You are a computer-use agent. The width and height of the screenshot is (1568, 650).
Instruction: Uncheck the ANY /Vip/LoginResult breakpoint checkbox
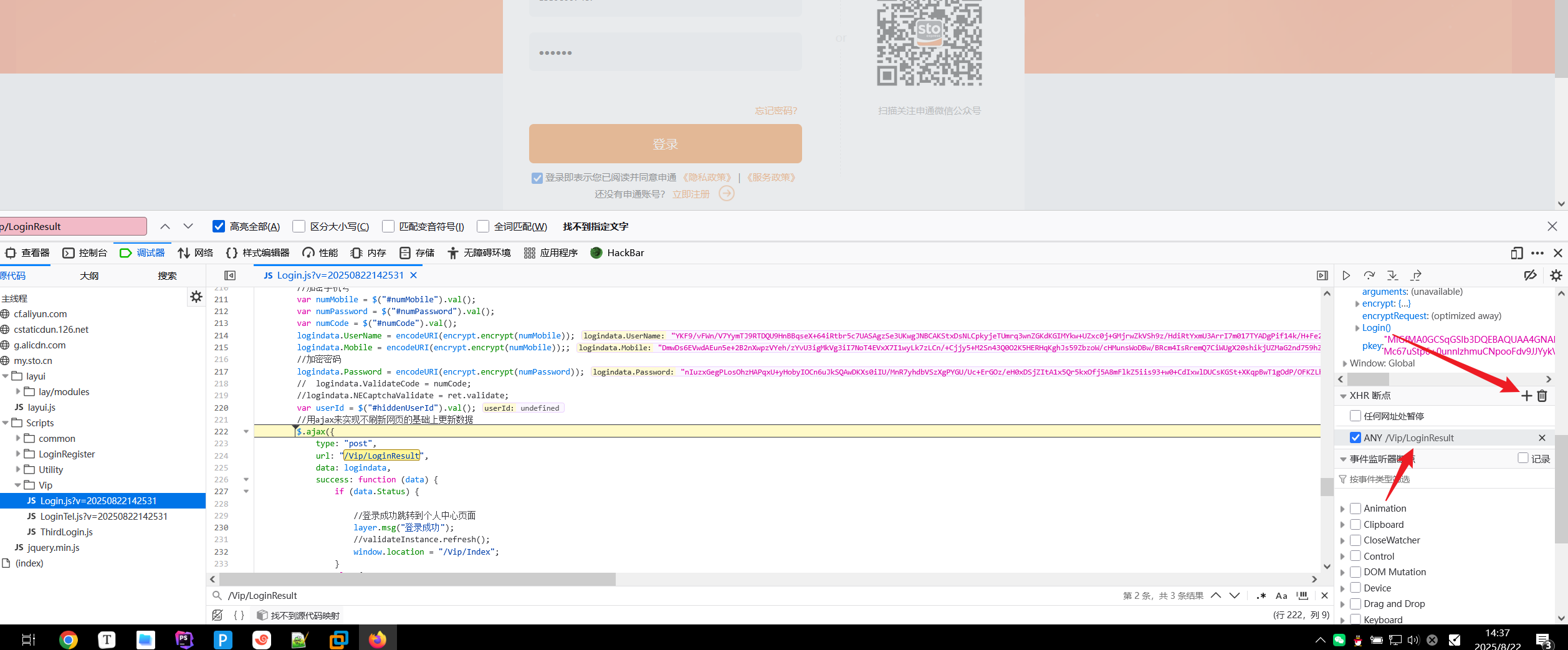[x=1355, y=437]
